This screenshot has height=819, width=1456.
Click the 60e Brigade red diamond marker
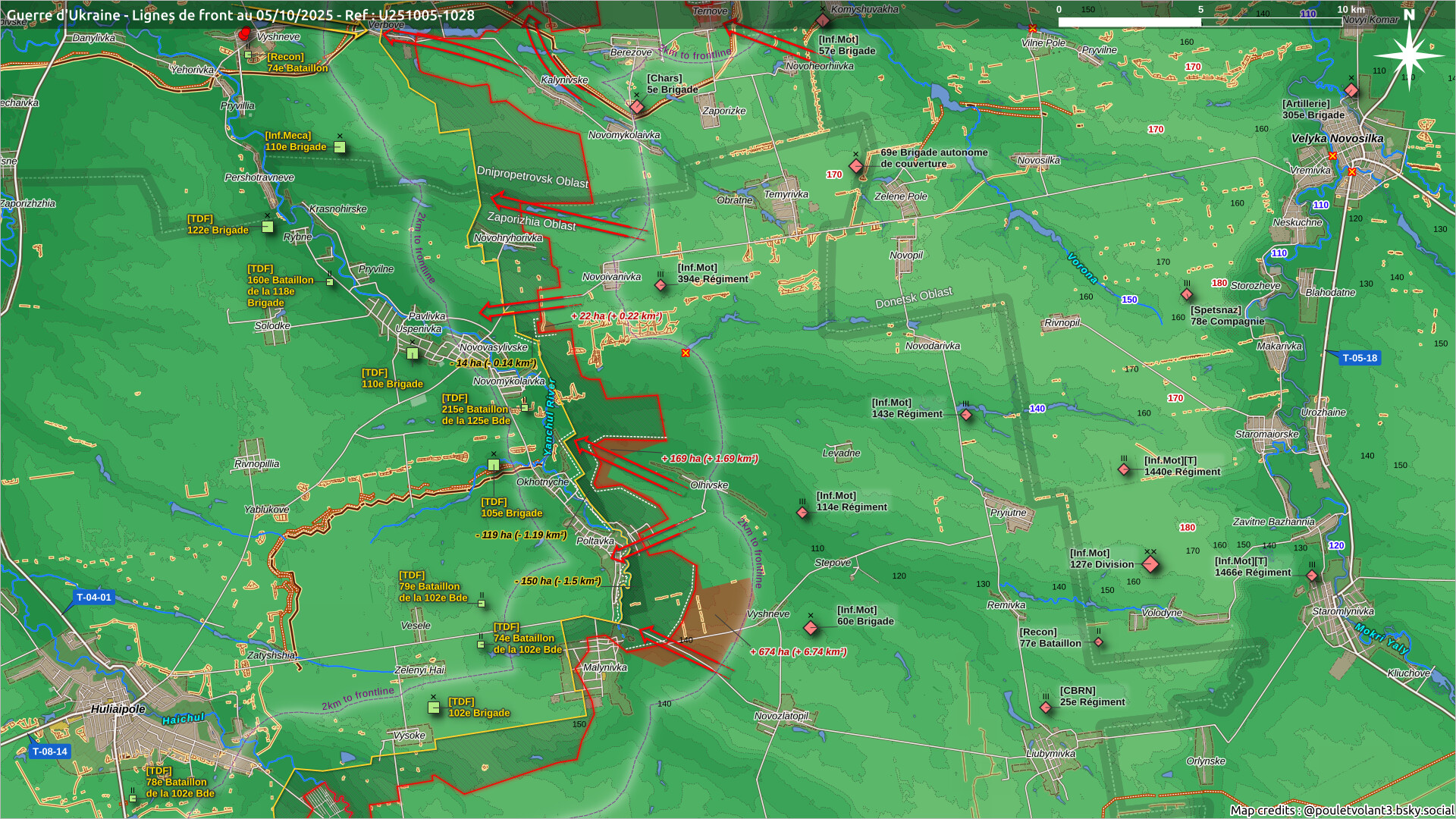pos(810,627)
